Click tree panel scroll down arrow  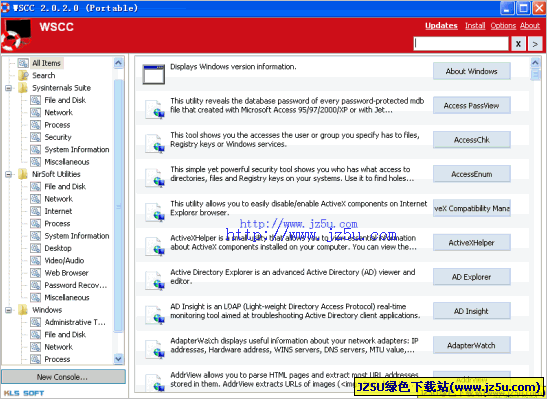[119, 359]
